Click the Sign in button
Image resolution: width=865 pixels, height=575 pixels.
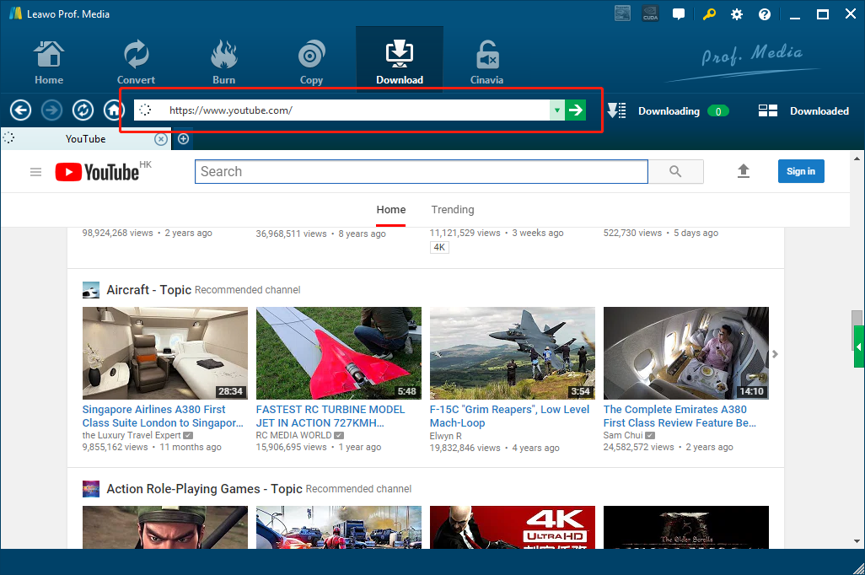point(801,172)
